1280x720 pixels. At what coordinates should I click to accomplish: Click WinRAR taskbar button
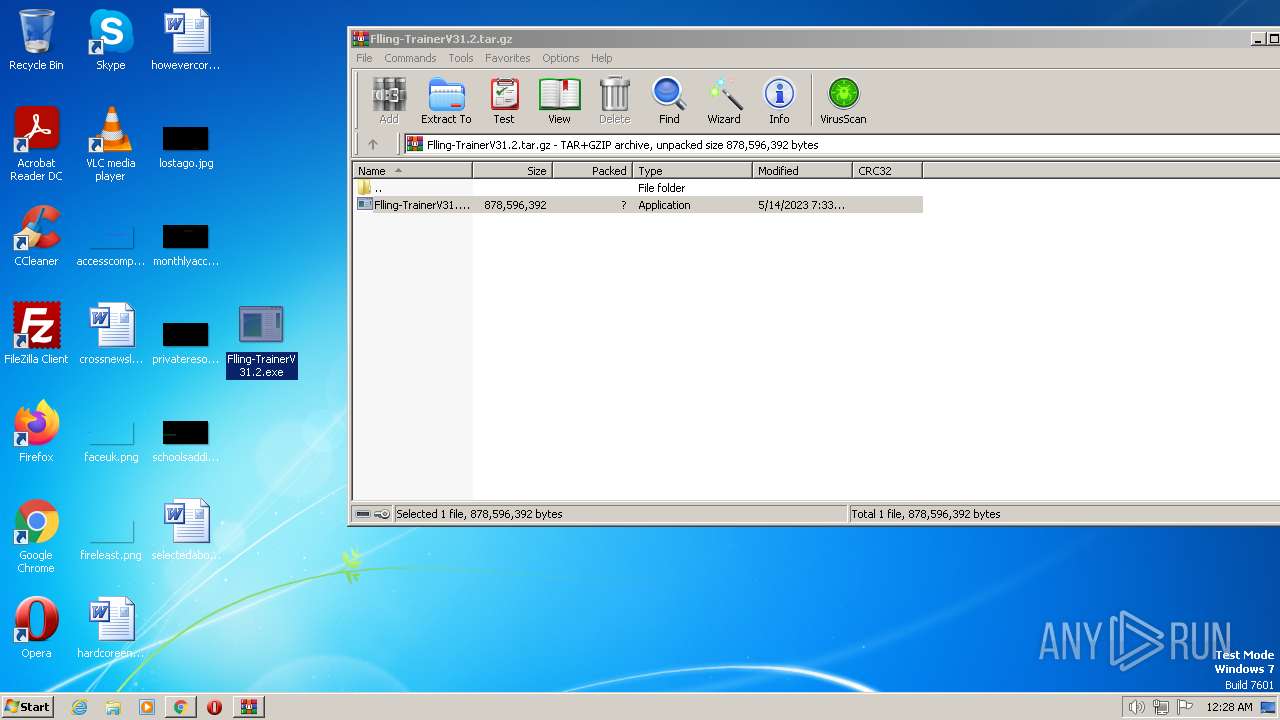coord(249,707)
